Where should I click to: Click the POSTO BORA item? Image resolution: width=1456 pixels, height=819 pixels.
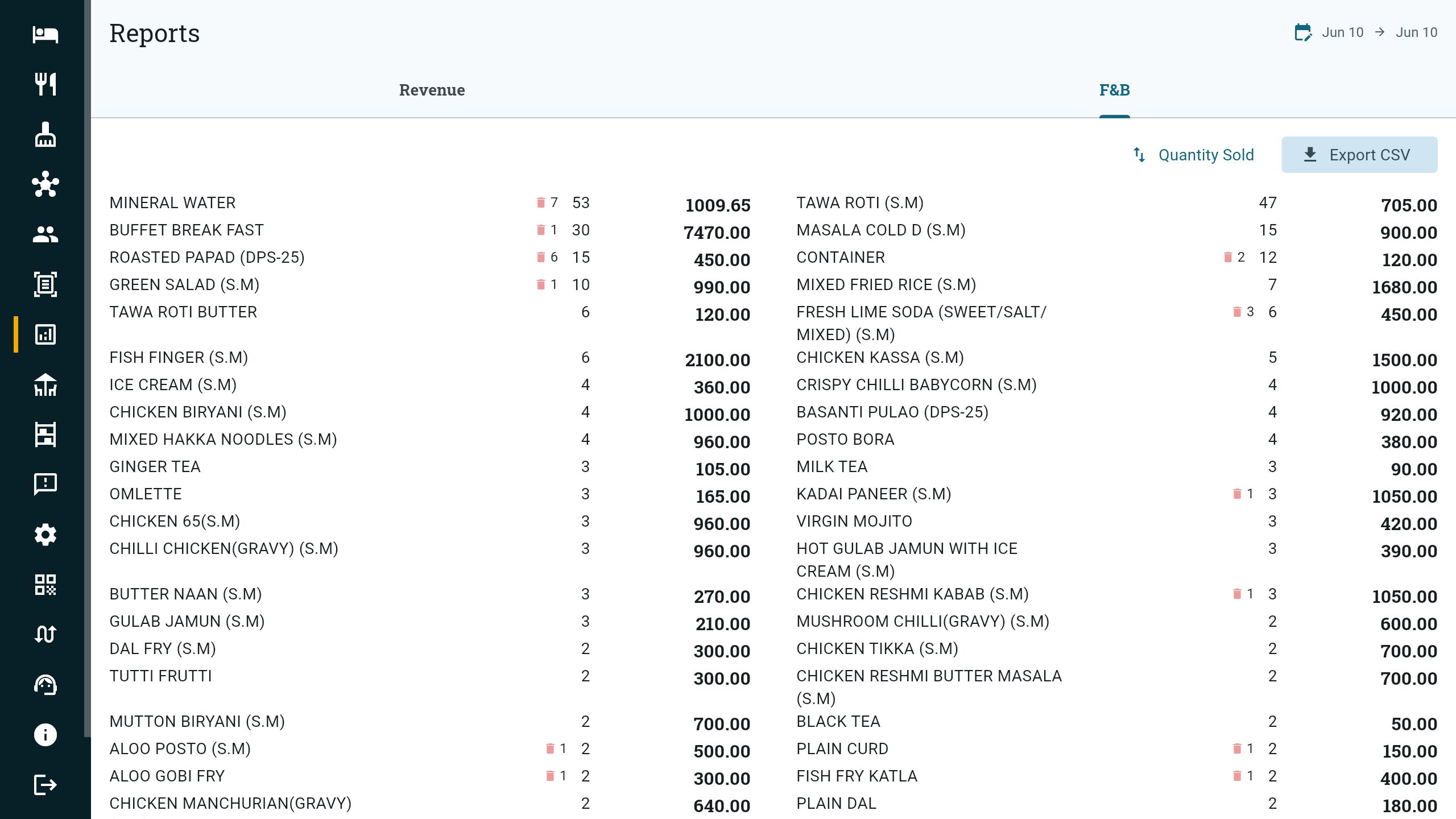[845, 439]
